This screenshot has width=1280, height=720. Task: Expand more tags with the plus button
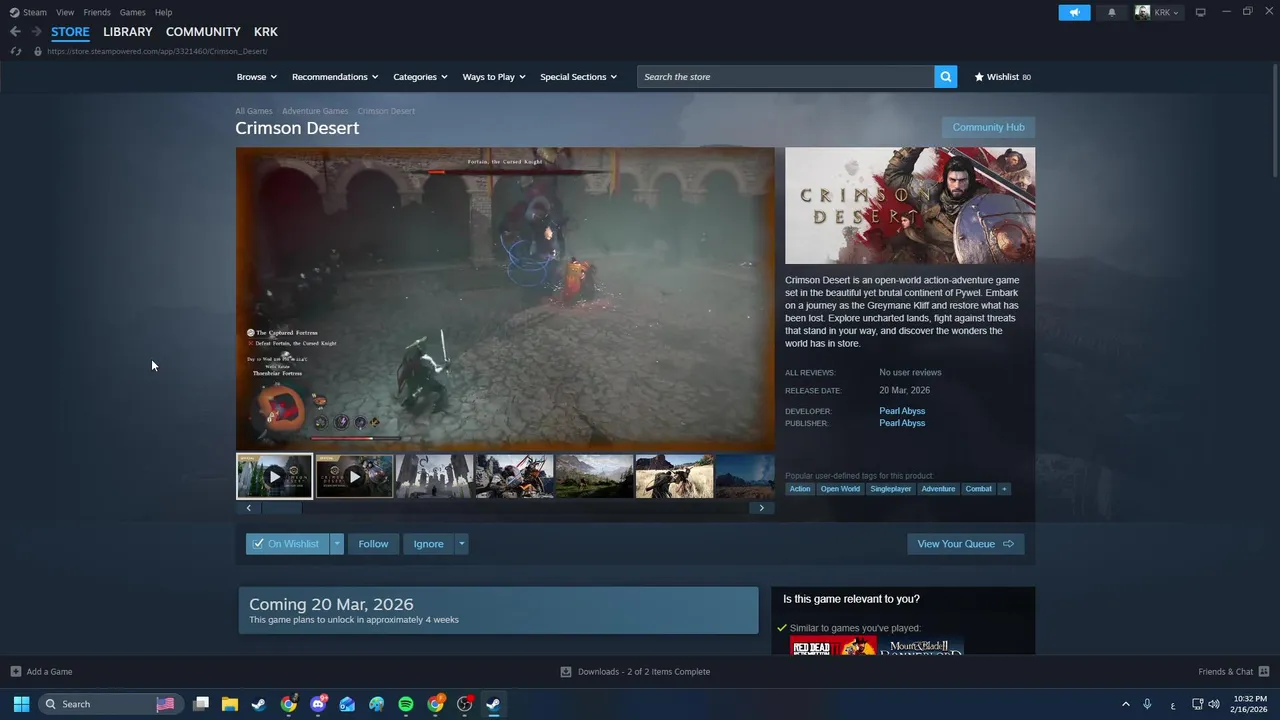tap(1004, 489)
